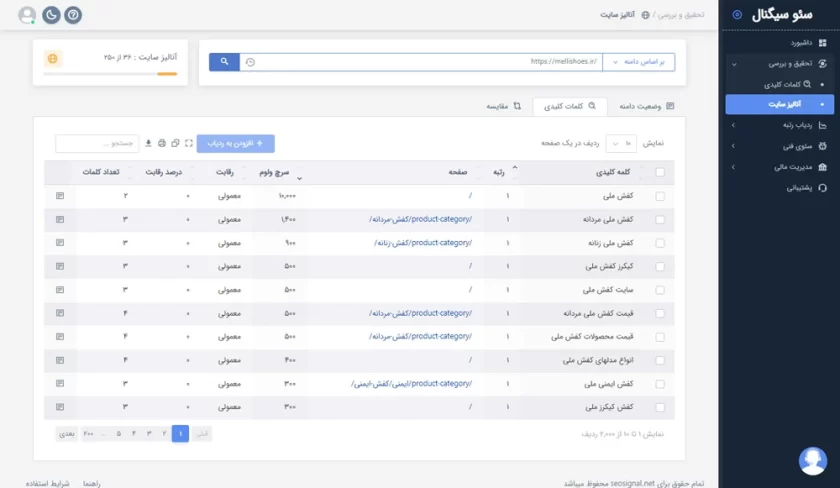Toggle dark mode moon icon
Screen dimensions: 840x488
51,14
